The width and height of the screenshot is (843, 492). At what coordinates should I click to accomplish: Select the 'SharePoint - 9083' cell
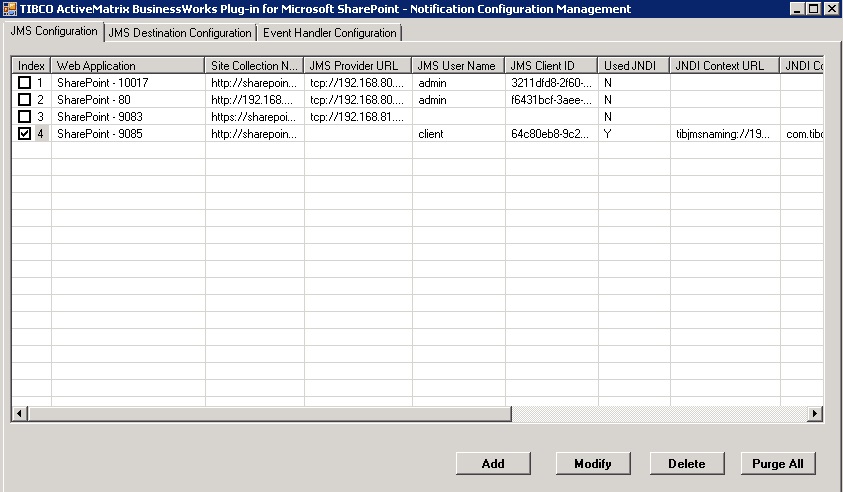[128, 117]
